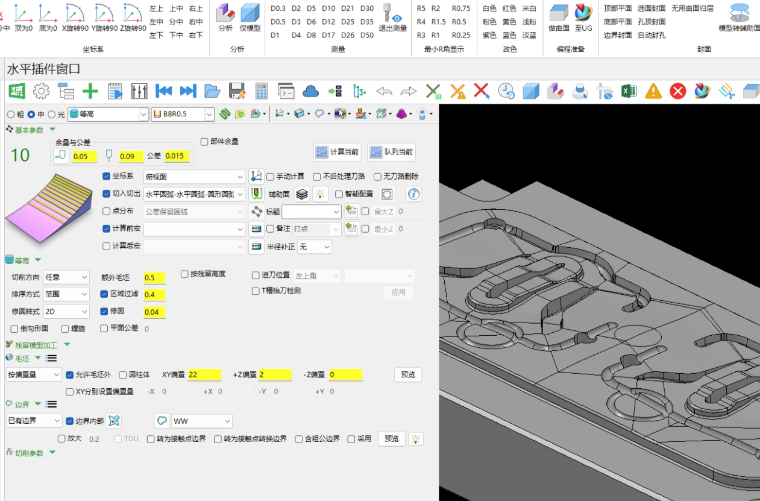Click R0.75 in the ribbon
The width and height of the screenshot is (760, 501).
coord(461,8)
